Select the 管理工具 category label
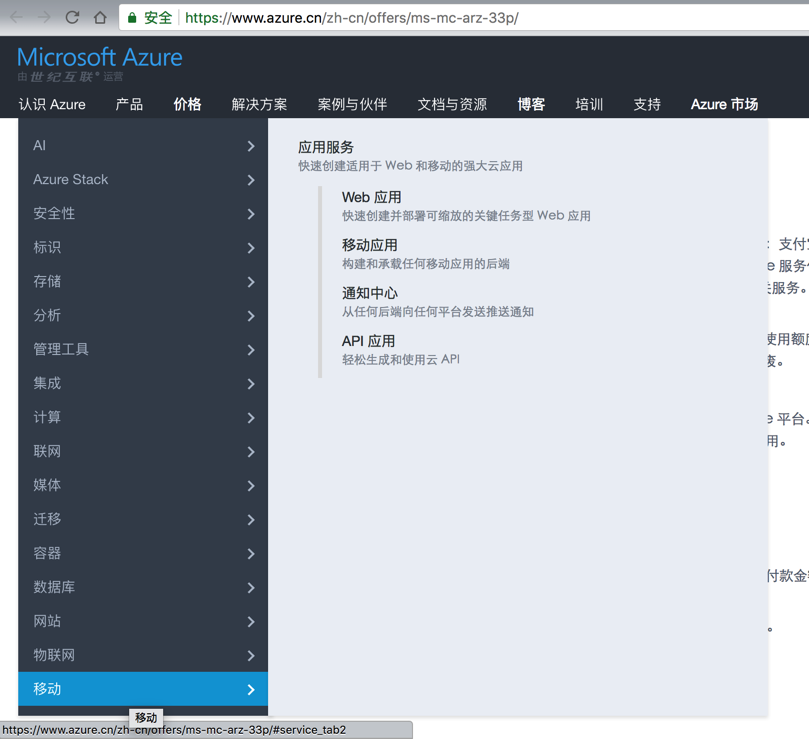Image resolution: width=809 pixels, height=739 pixels. [x=61, y=349]
